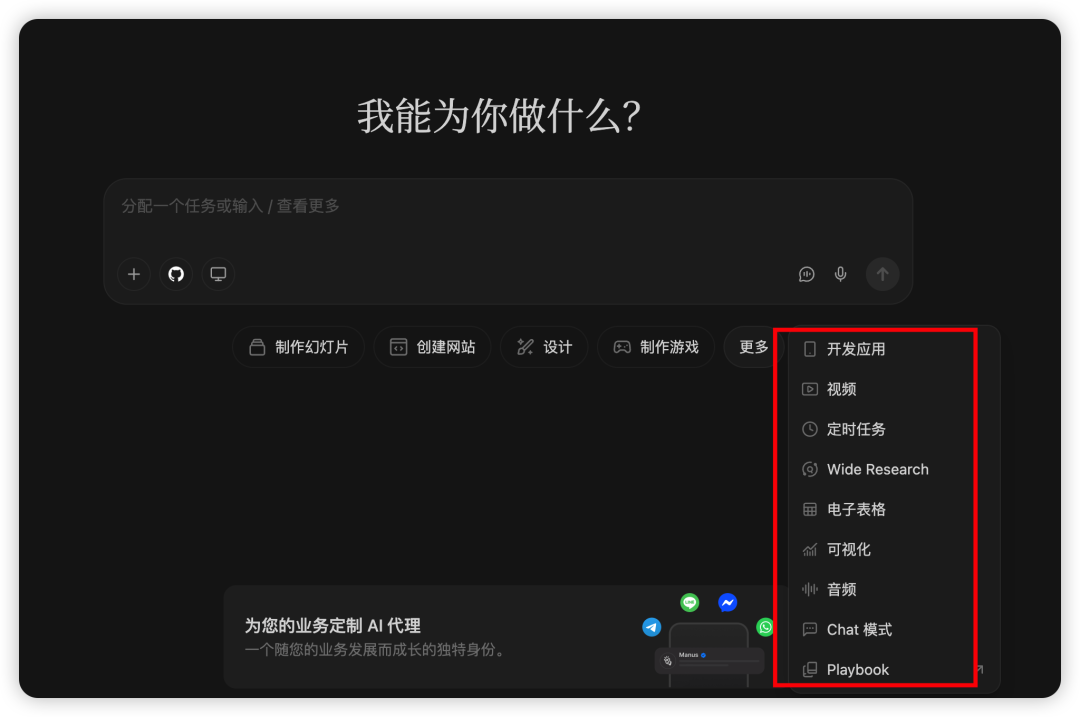The height and width of the screenshot is (717, 1080).
Task: Click the plus attachment icon
Action: (134, 274)
